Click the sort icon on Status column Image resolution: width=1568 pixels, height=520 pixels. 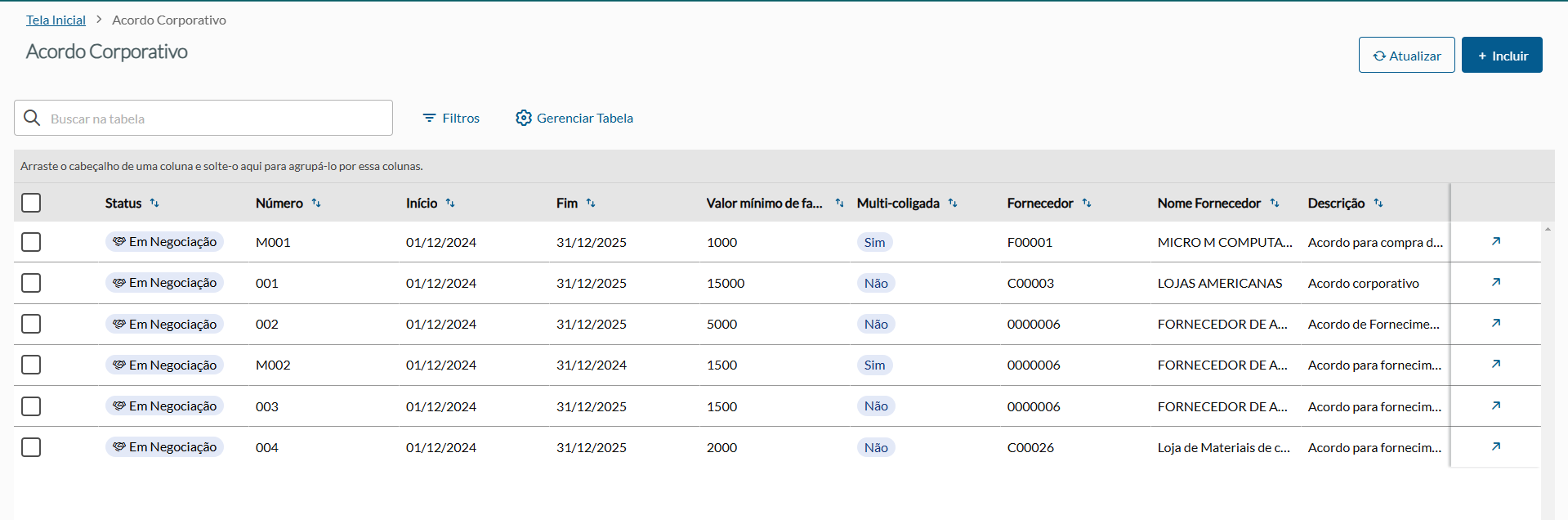pos(154,203)
